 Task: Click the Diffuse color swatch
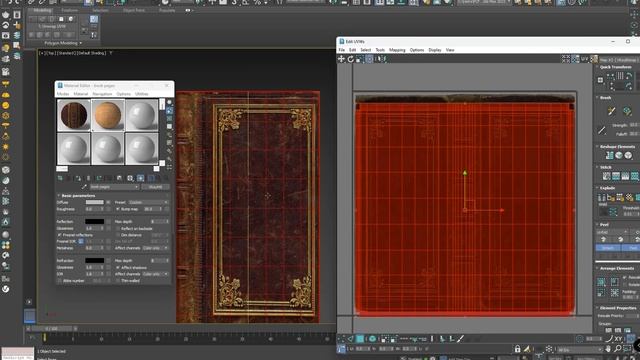(95, 202)
